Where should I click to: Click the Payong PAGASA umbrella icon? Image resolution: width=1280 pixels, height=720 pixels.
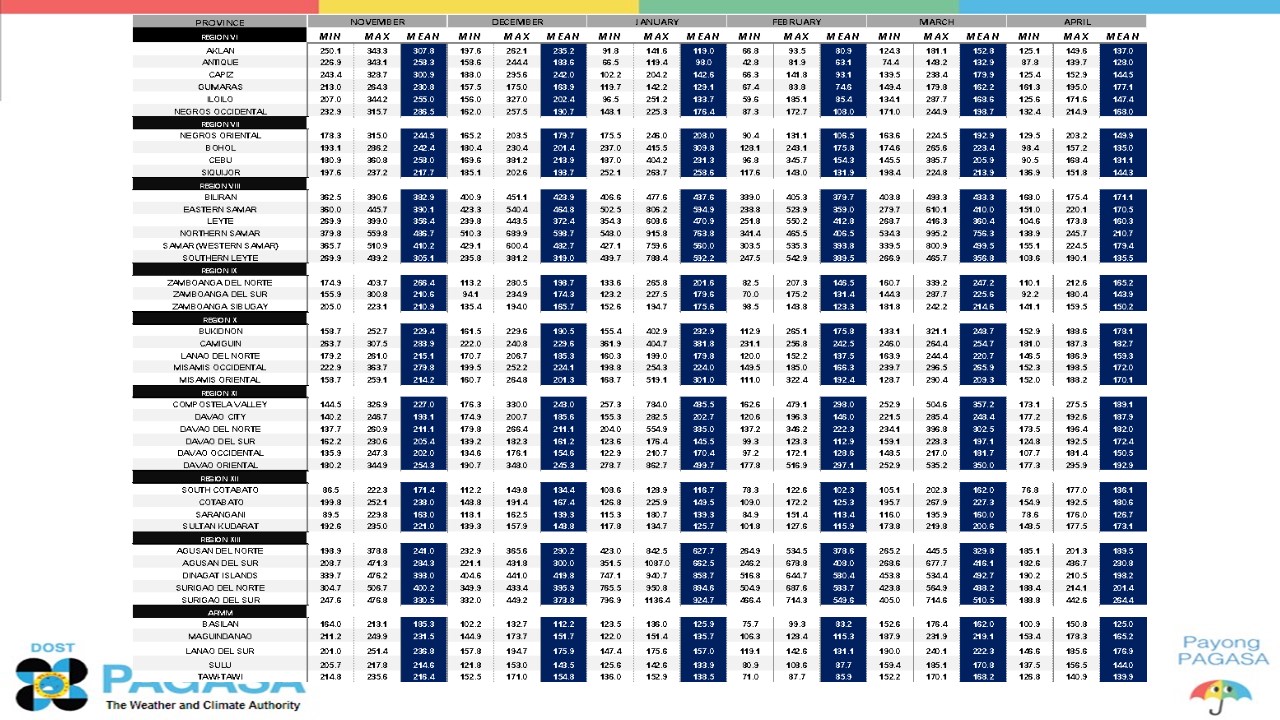[x=1222, y=696]
